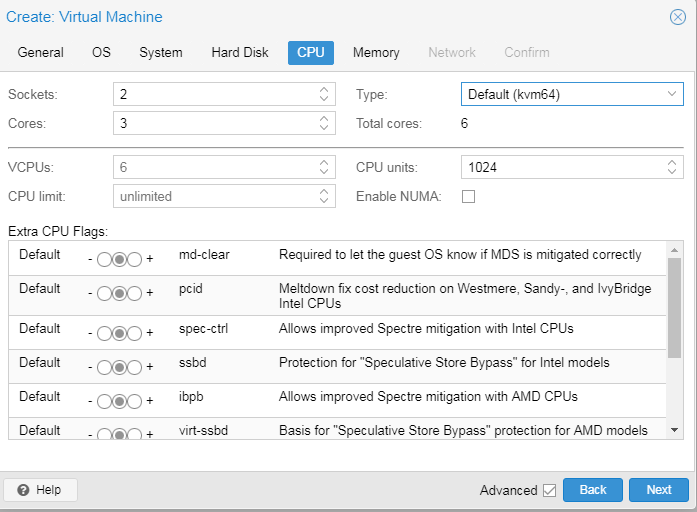Select the ibpb flag name
697x512 pixels.
(191, 396)
